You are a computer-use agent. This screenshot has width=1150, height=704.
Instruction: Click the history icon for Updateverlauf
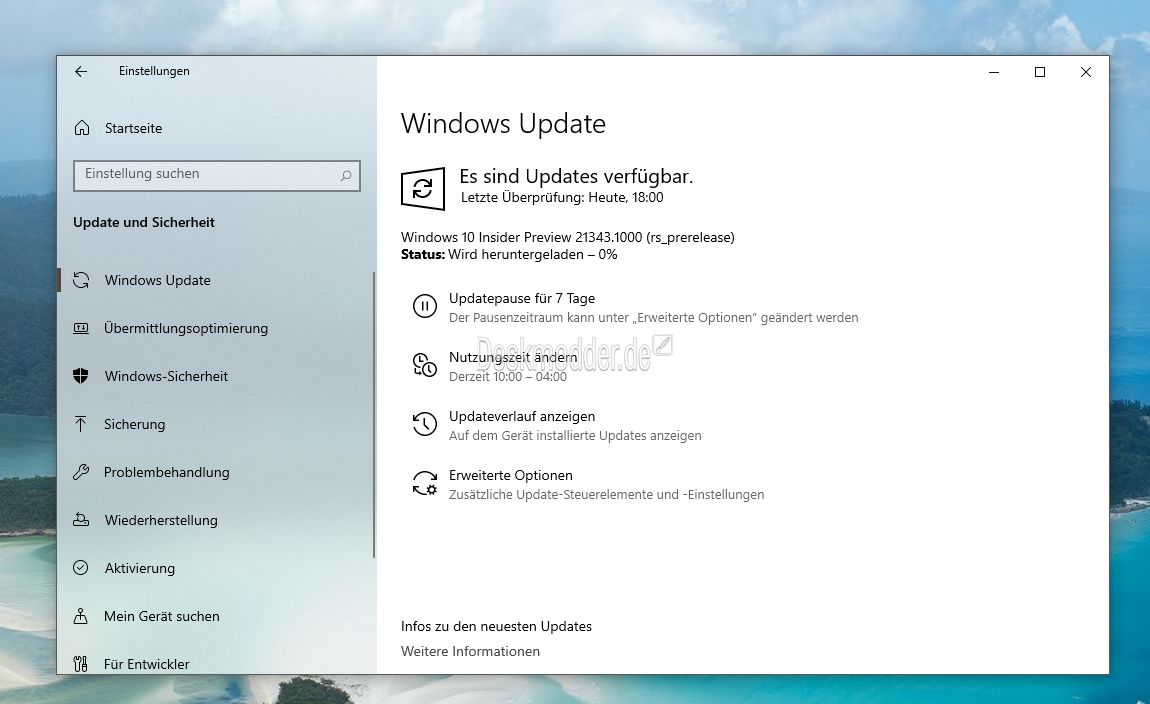tap(425, 424)
